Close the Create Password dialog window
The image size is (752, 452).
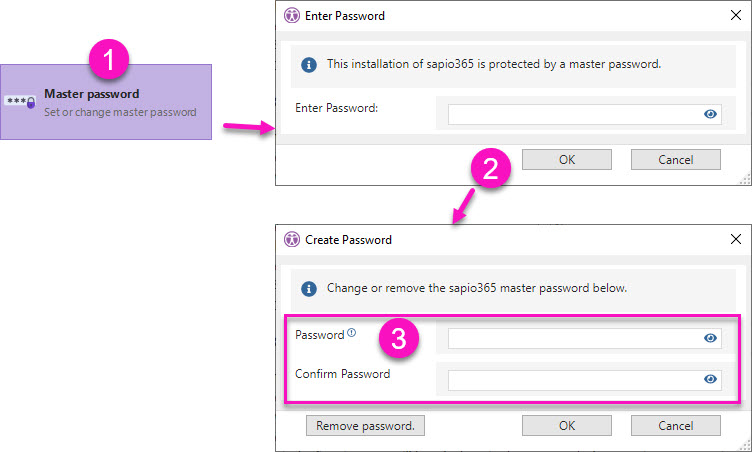(735, 240)
